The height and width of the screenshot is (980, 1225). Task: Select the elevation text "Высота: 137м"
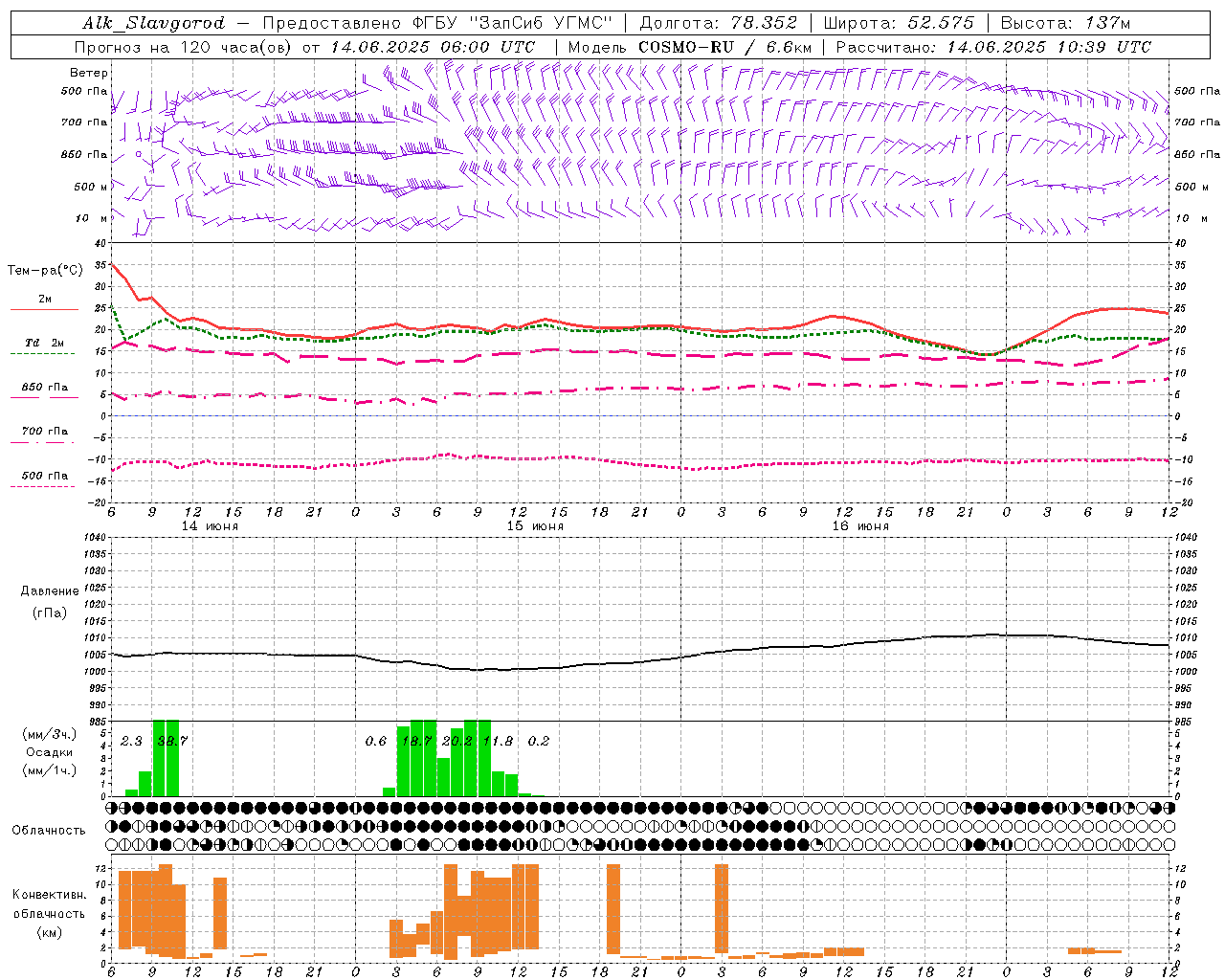pos(1065,23)
